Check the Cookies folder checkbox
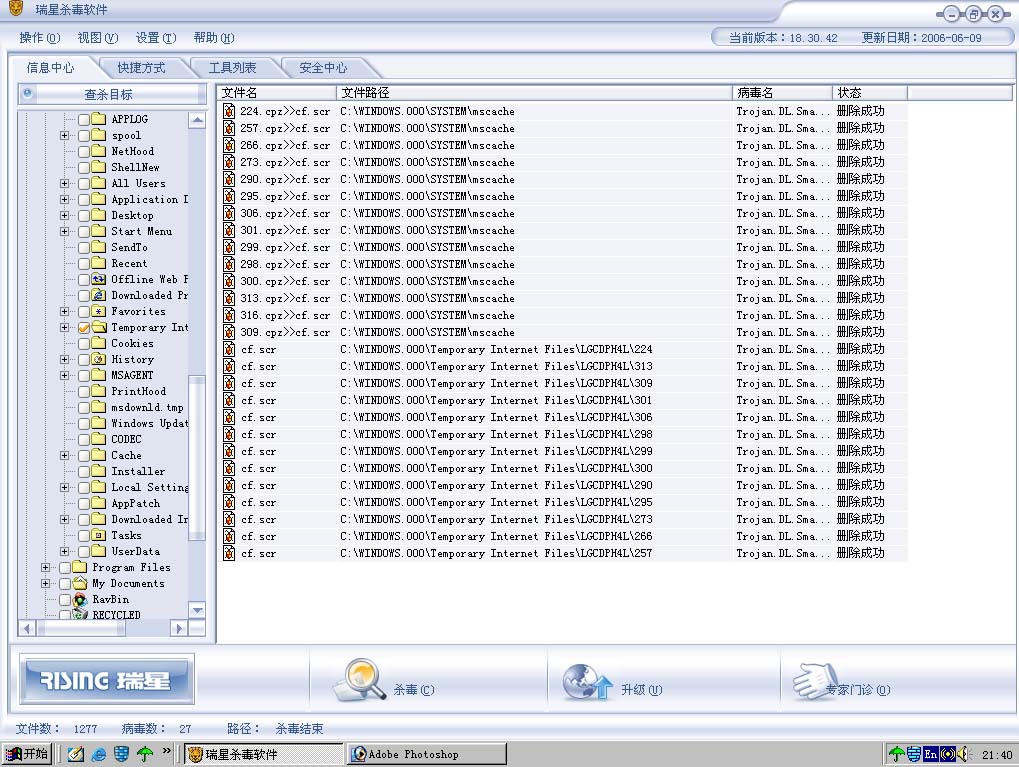Viewport: 1019px width, 767px height. [84, 343]
